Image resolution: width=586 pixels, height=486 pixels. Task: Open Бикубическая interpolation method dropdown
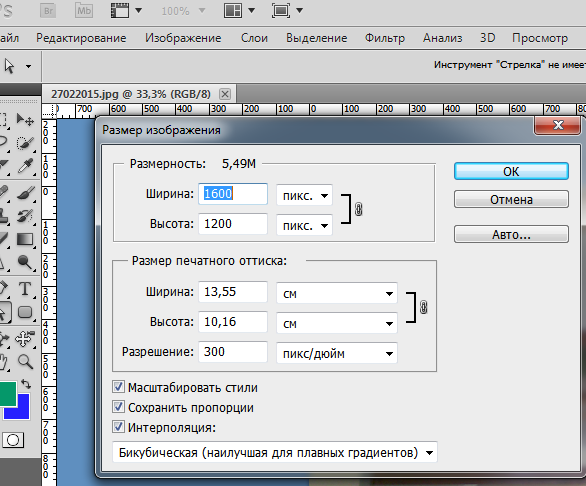pyautogui.click(x=275, y=452)
